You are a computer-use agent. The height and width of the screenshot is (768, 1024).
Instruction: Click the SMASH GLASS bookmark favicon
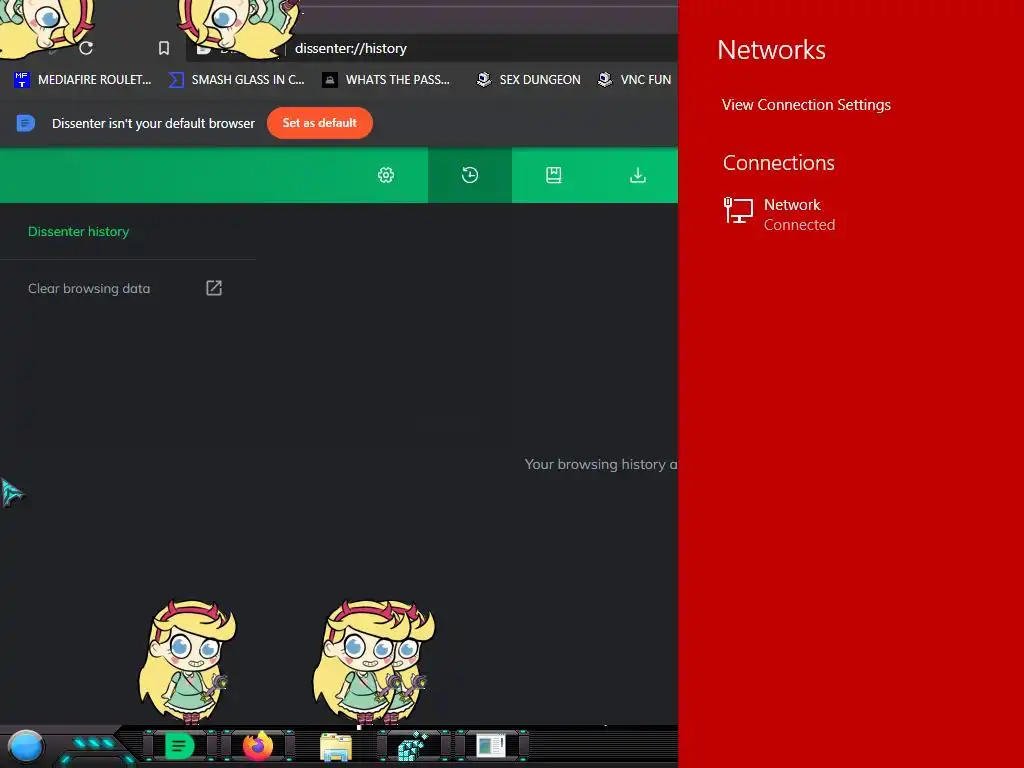click(x=176, y=80)
